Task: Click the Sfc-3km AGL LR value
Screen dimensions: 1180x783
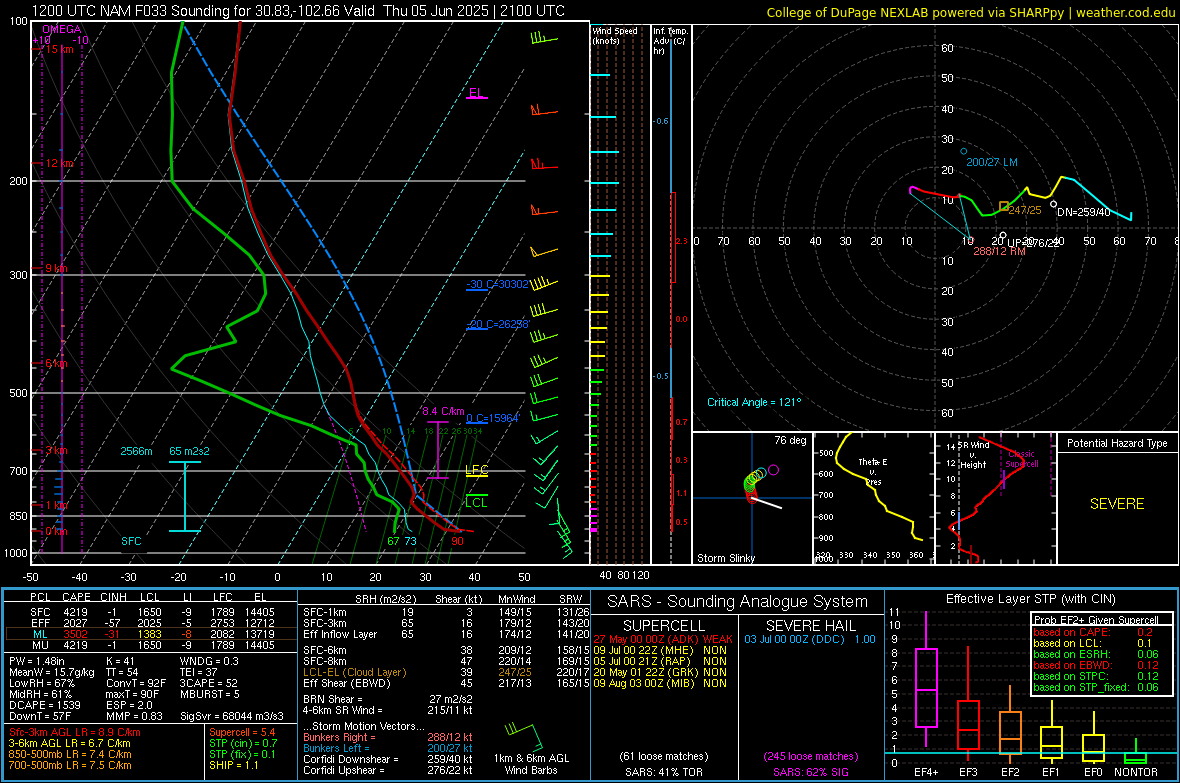Action: pos(75,732)
